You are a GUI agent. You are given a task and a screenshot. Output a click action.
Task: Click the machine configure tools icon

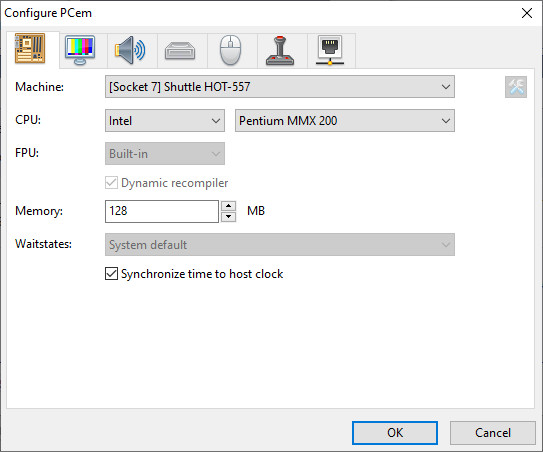tap(516, 87)
